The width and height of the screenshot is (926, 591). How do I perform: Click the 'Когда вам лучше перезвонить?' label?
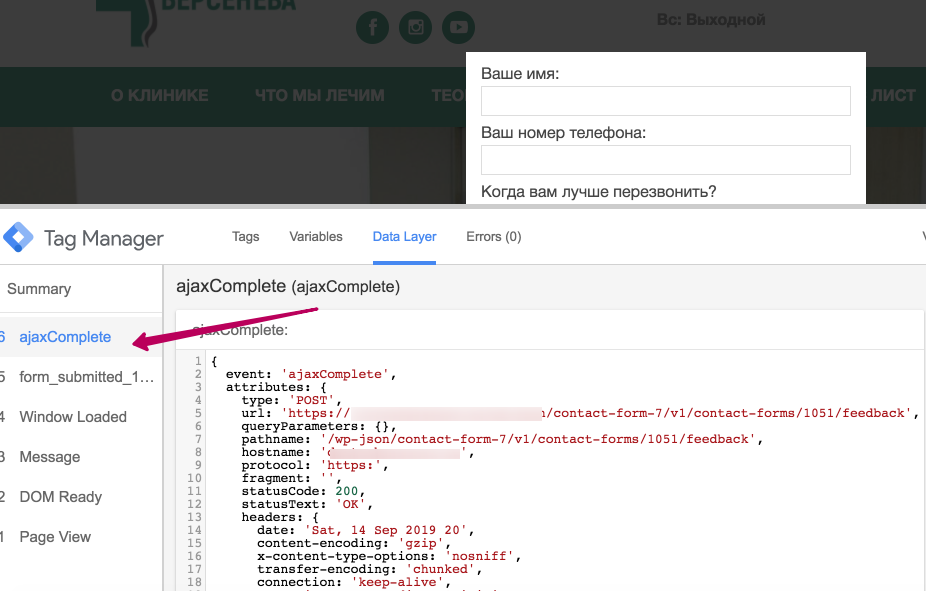tap(599, 192)
